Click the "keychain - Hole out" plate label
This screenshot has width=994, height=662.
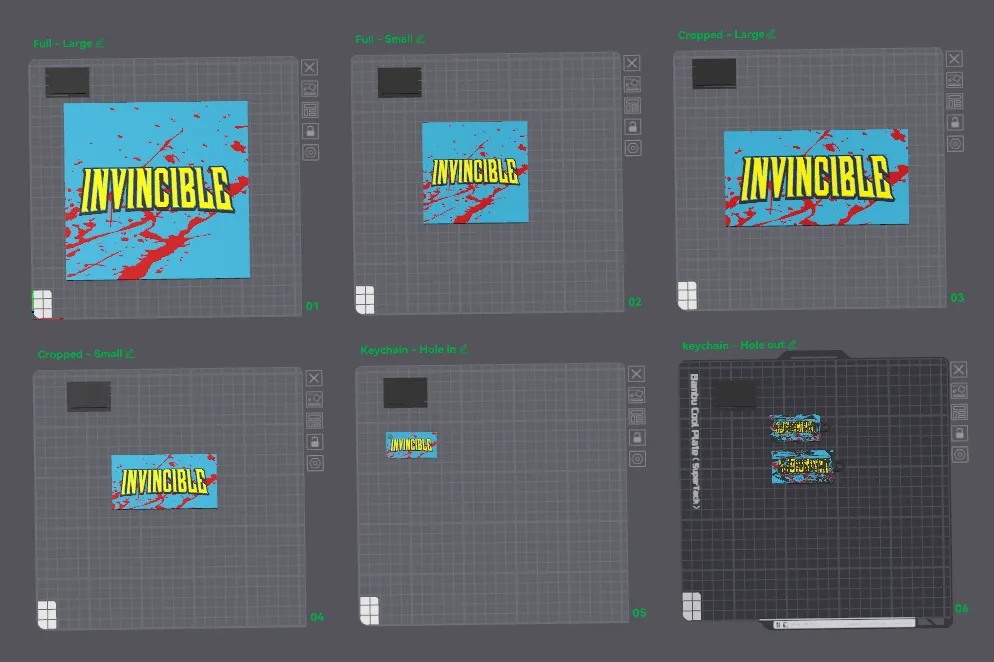[x=733, y=346]
